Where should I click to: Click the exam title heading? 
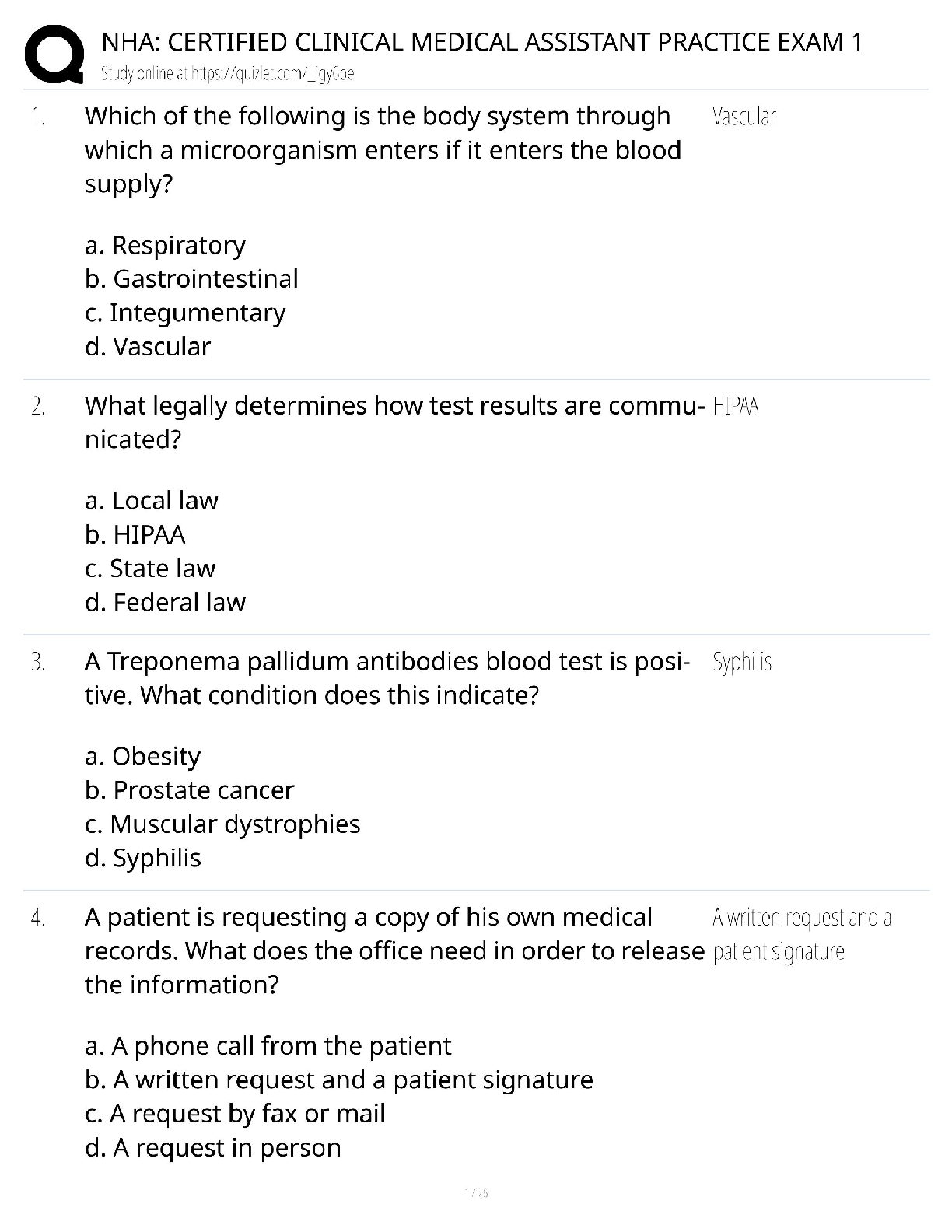481,42
